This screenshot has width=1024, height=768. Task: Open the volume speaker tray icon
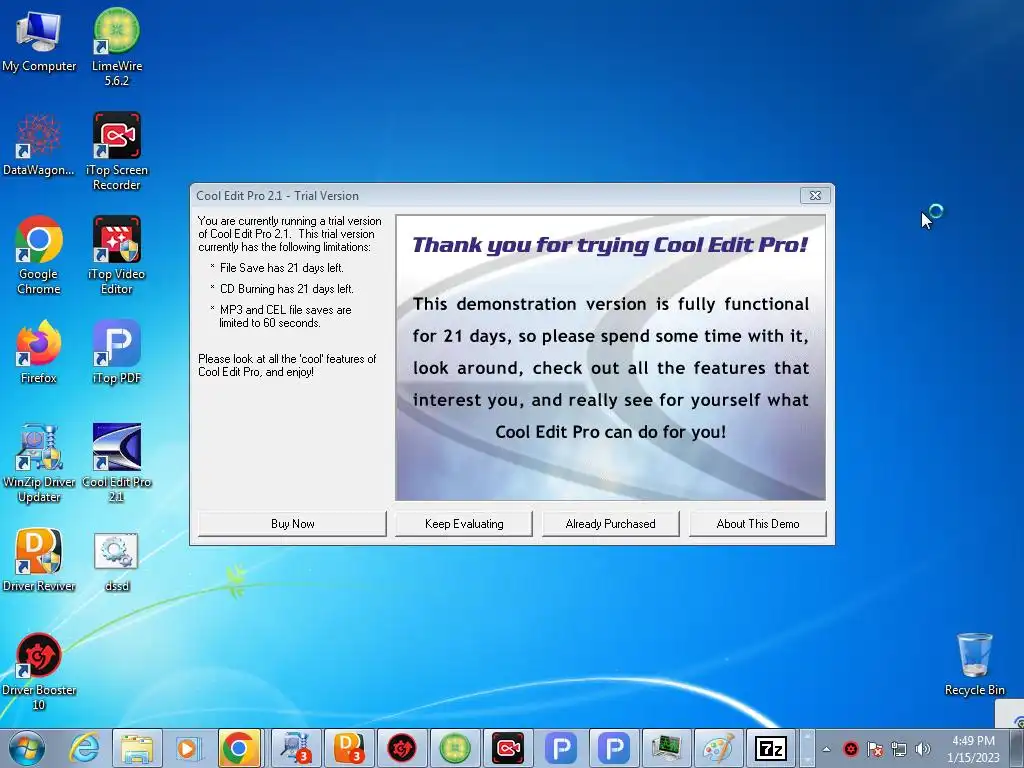(x=923, y=749)
